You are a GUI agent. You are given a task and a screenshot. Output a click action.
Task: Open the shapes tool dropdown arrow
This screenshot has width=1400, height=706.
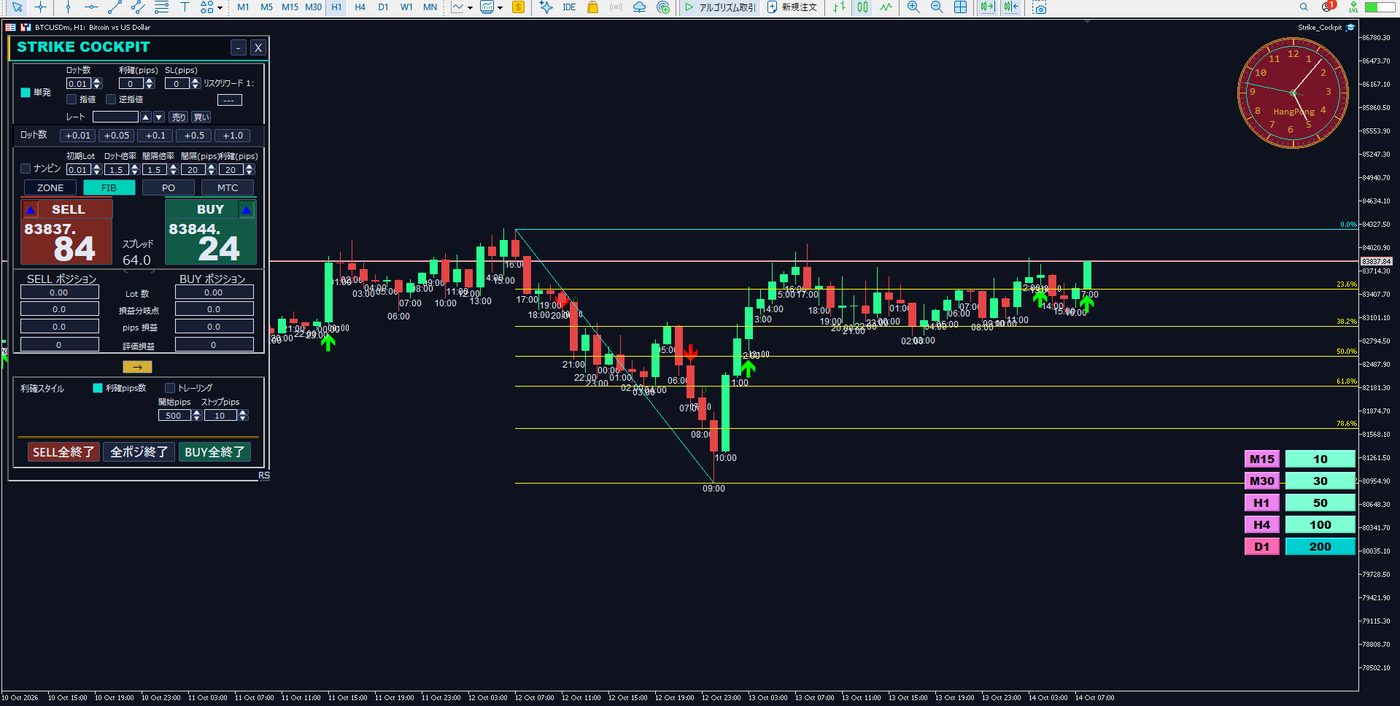click(x=220, y=7)
